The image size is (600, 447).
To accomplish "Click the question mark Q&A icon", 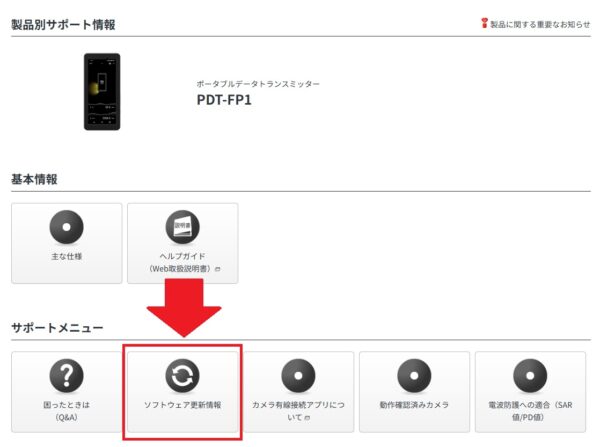I will [x=67, y=375].
